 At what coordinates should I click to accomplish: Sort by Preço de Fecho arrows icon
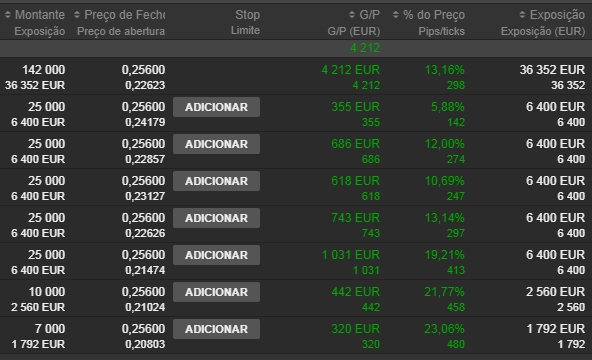point(77,15)
